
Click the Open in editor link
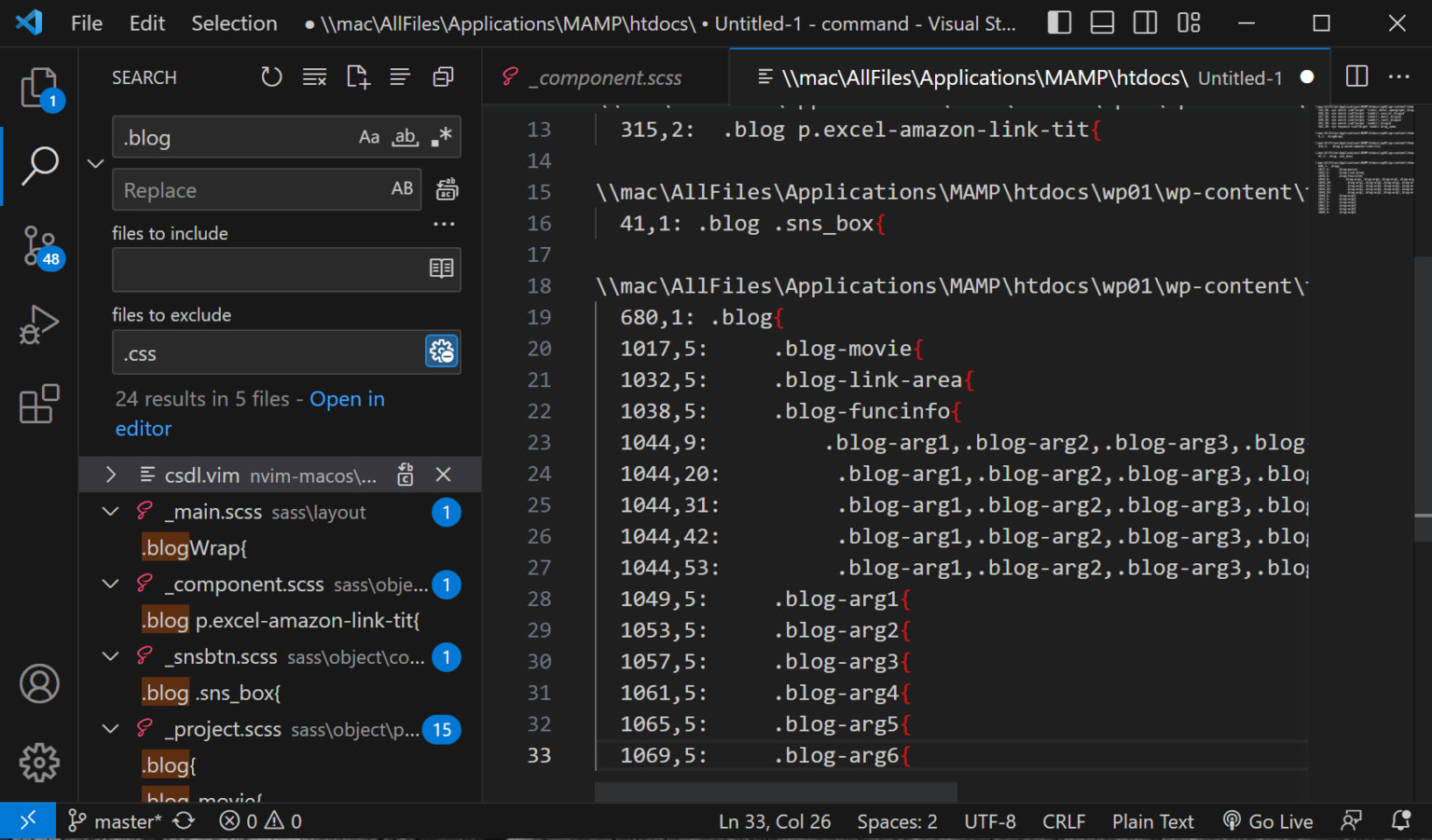click(347, 398)
